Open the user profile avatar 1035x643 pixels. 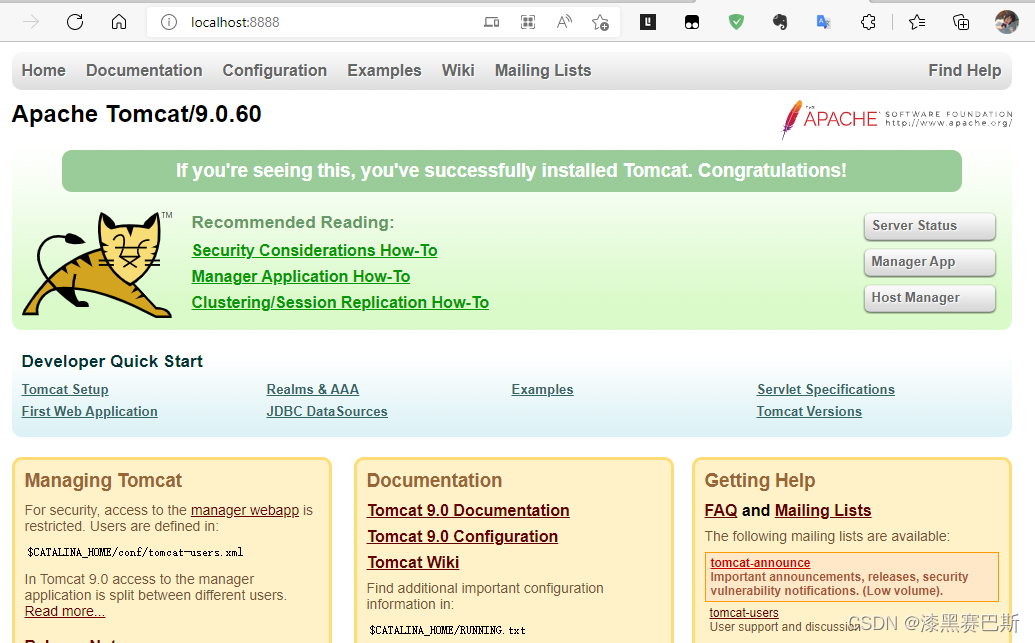1006,22
